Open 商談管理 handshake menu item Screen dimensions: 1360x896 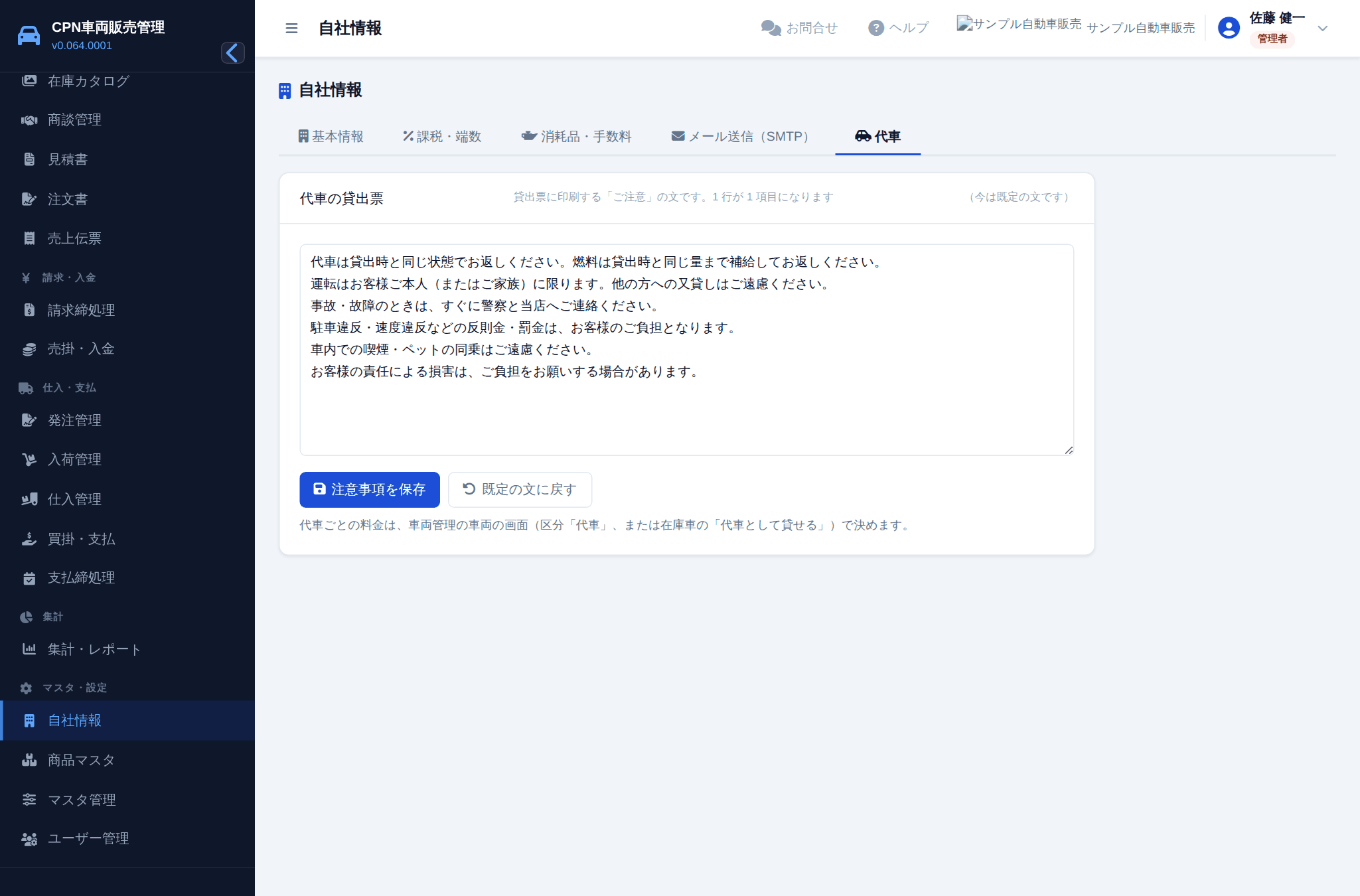[127, 120]
